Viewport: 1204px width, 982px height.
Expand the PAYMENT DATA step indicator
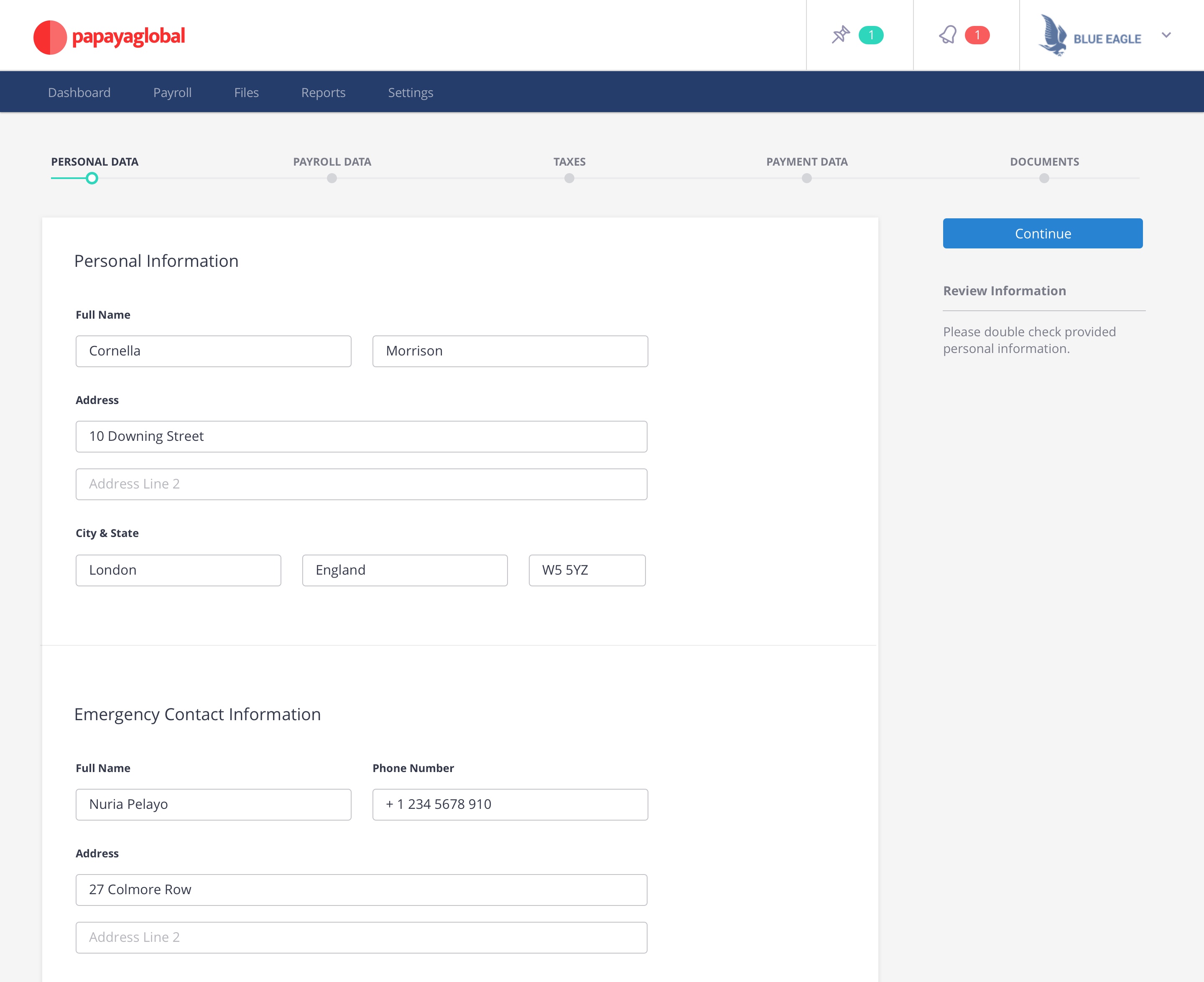click(x=807, y=178)
